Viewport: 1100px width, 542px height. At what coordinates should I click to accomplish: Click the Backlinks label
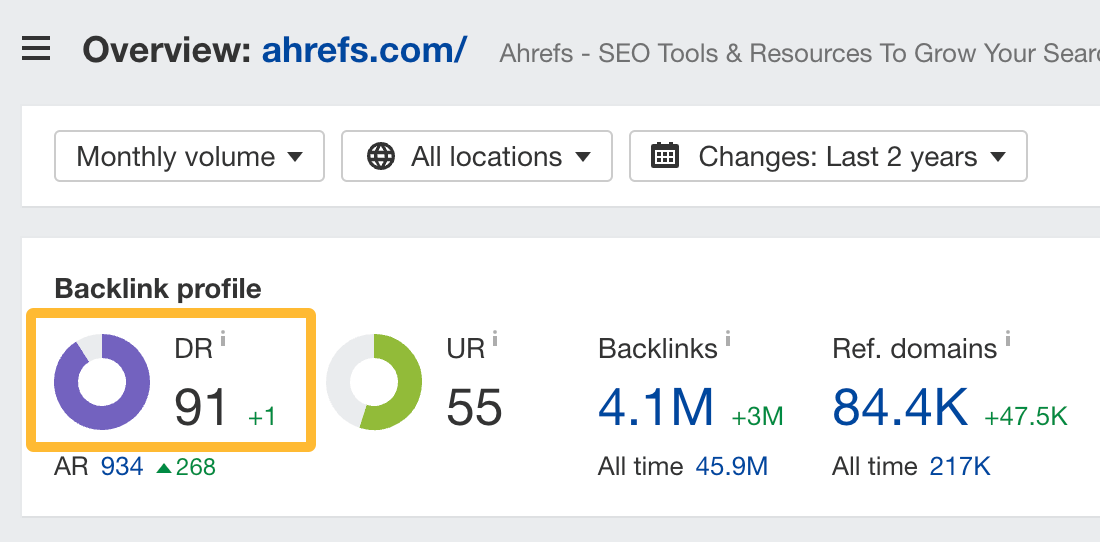pyautogui.click(x=657, y=348)
